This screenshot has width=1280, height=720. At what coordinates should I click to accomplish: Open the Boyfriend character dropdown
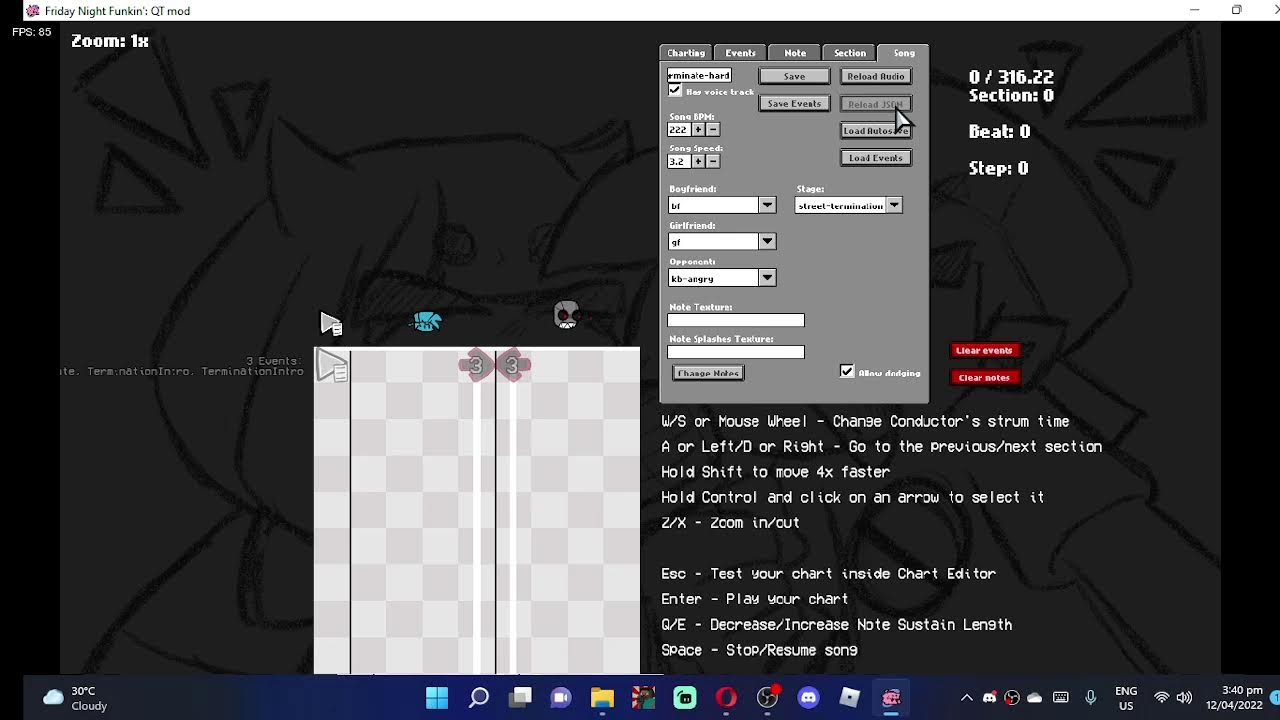tap(767, 205)
